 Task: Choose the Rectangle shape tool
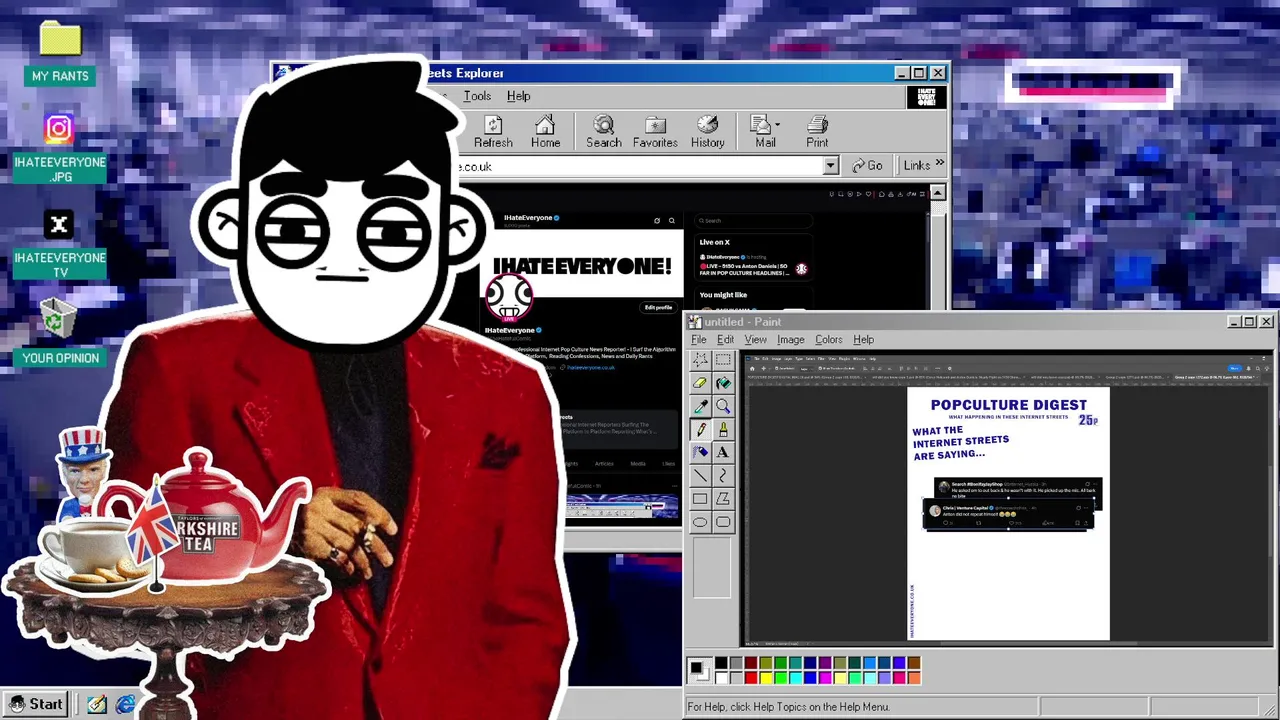point(700,498)
